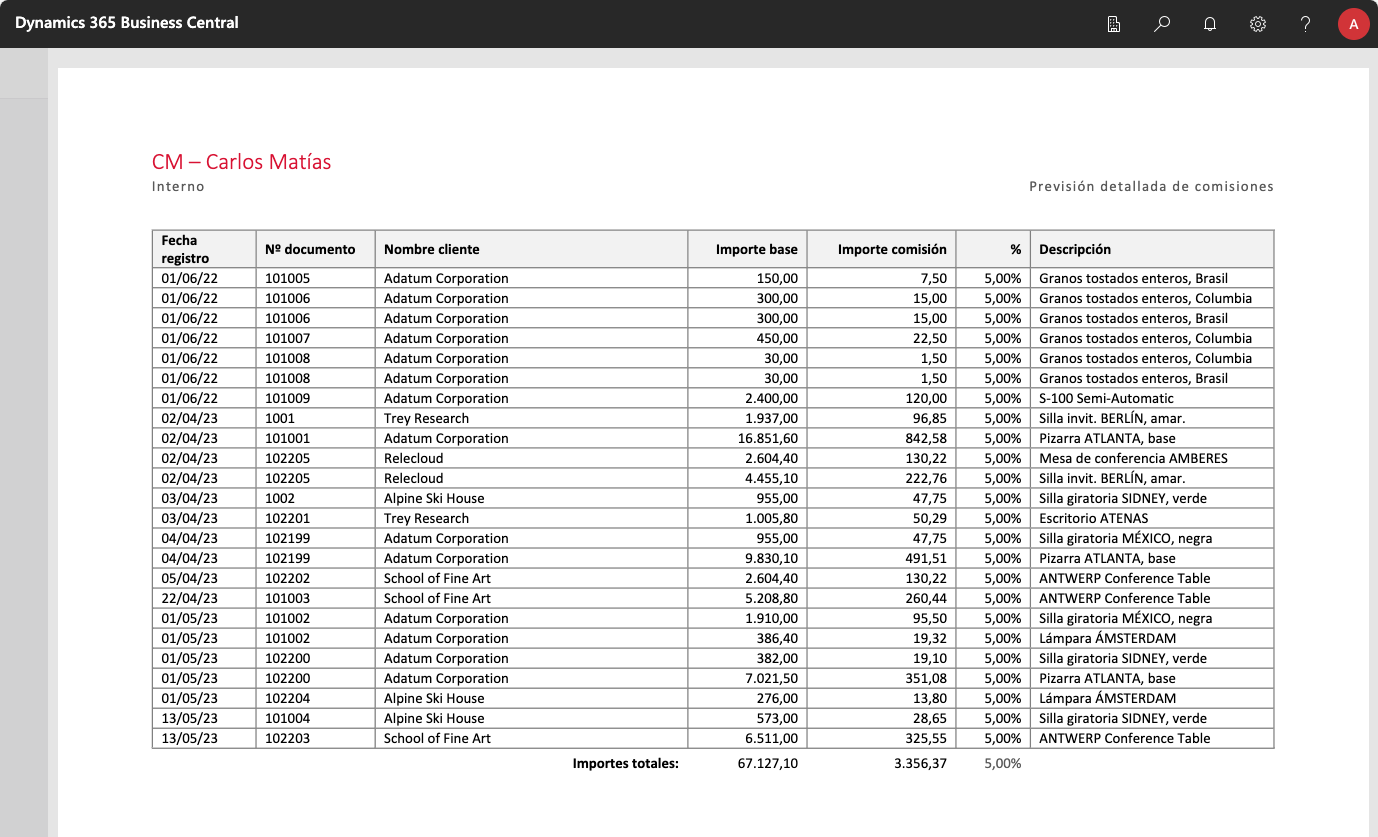Click description Mesa de conferencia AMBERES
This screenshot has width=1378, height=837.
[1133, 458]
